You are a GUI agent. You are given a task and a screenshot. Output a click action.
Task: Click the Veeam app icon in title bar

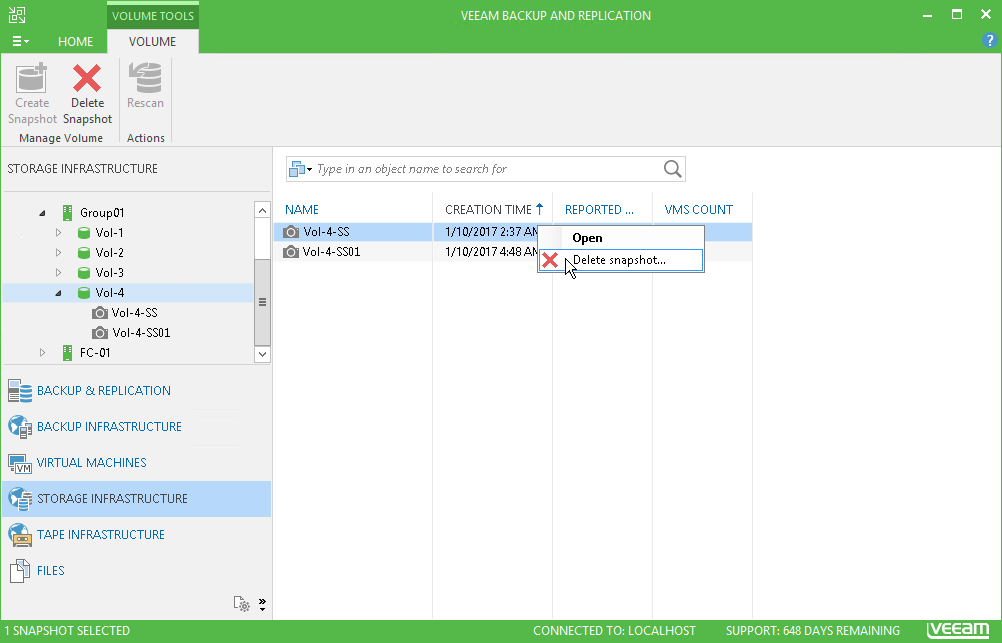[x=17, y=15]
